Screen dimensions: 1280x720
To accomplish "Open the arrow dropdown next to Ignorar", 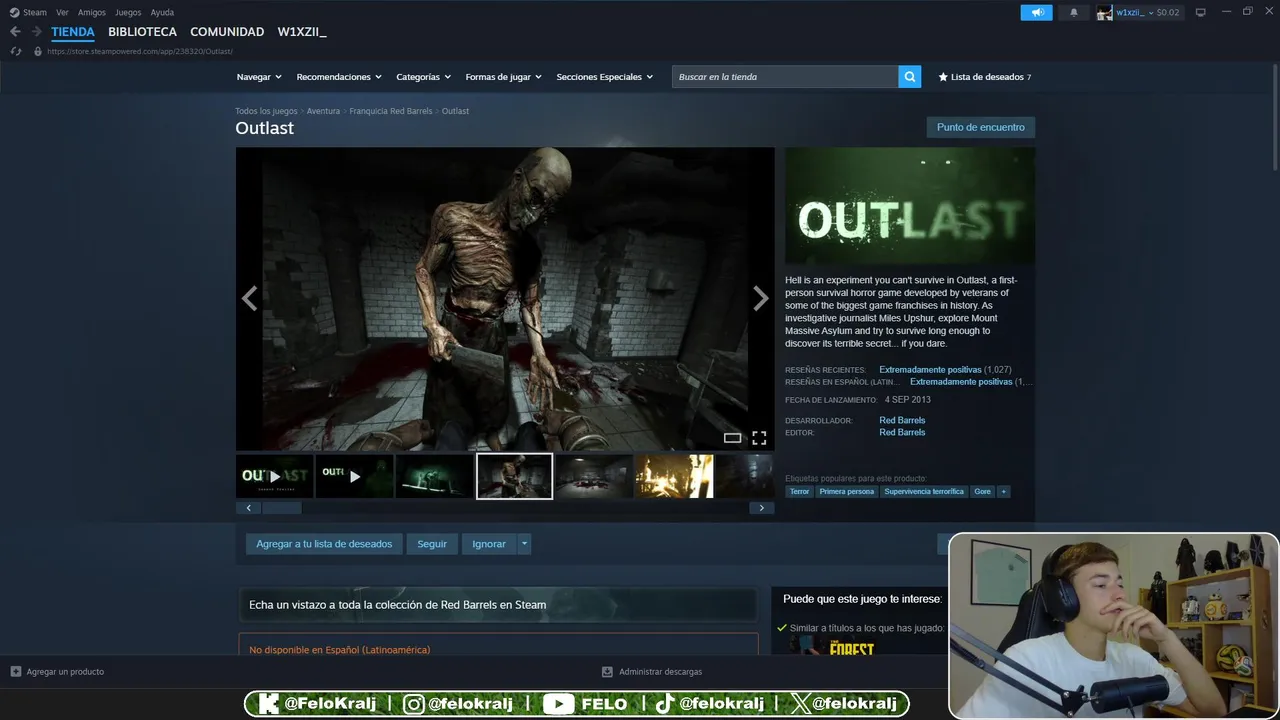I will point(524,544).
